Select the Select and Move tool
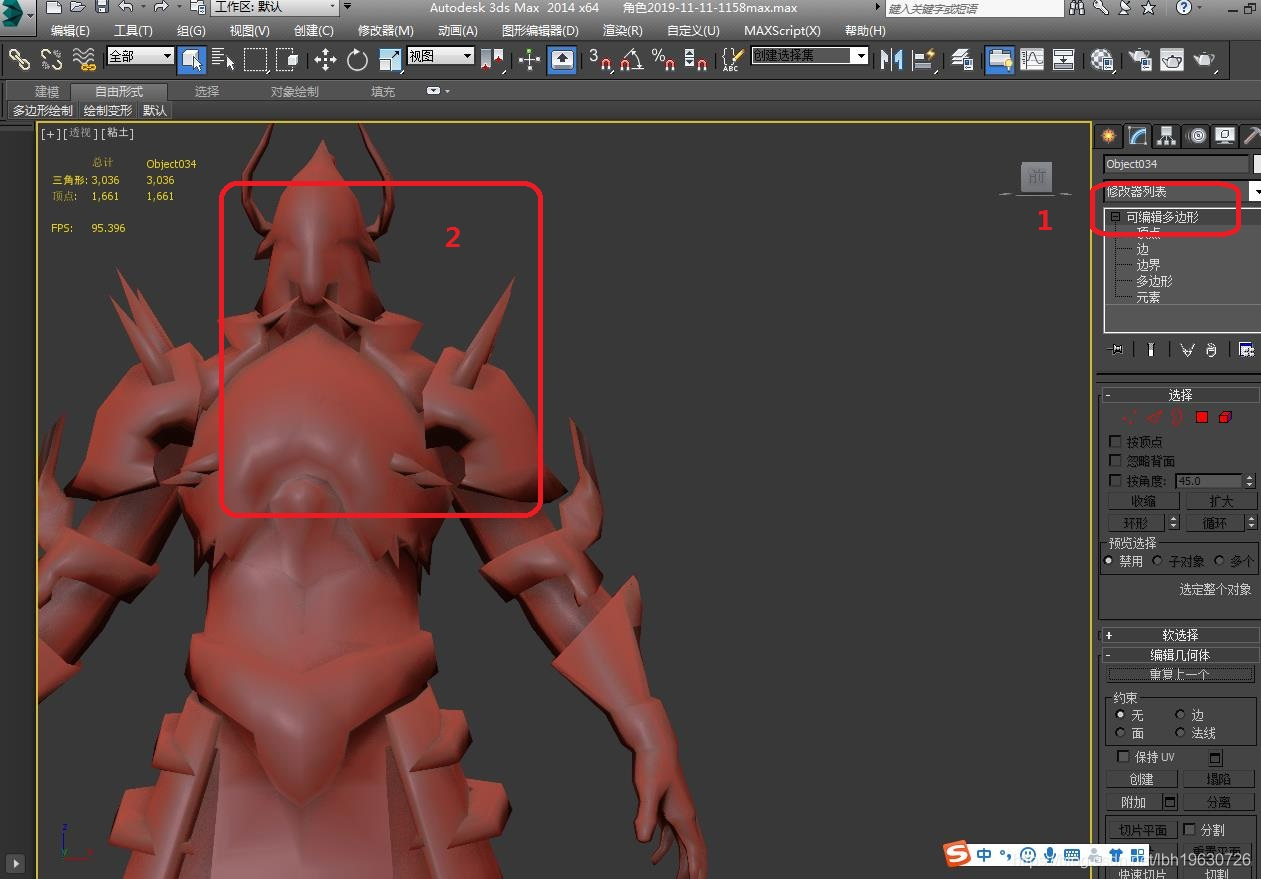Viewport: 1261px width, 879px height. tap(325, 60)
